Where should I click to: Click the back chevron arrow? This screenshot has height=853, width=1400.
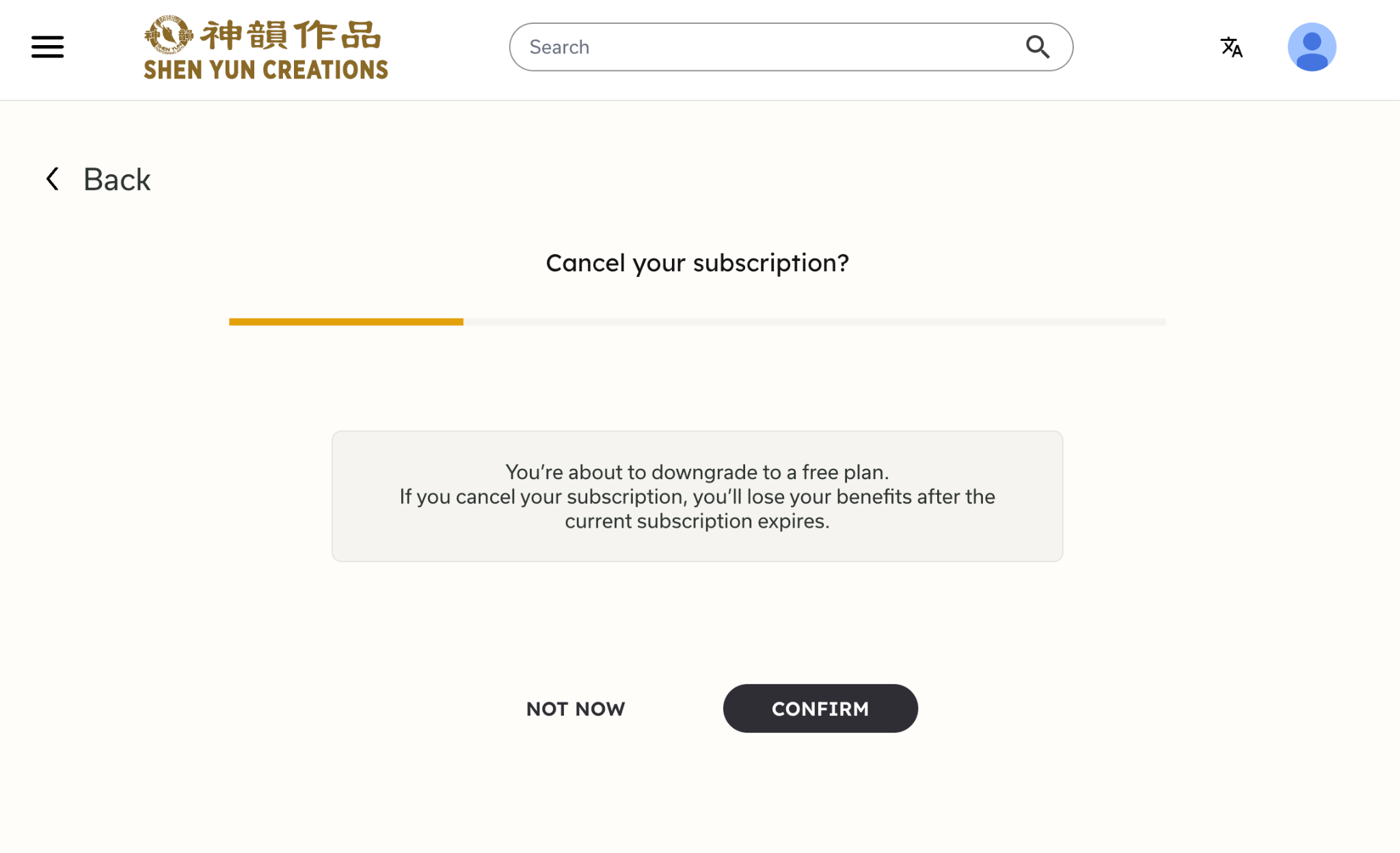tap(53, 179)
